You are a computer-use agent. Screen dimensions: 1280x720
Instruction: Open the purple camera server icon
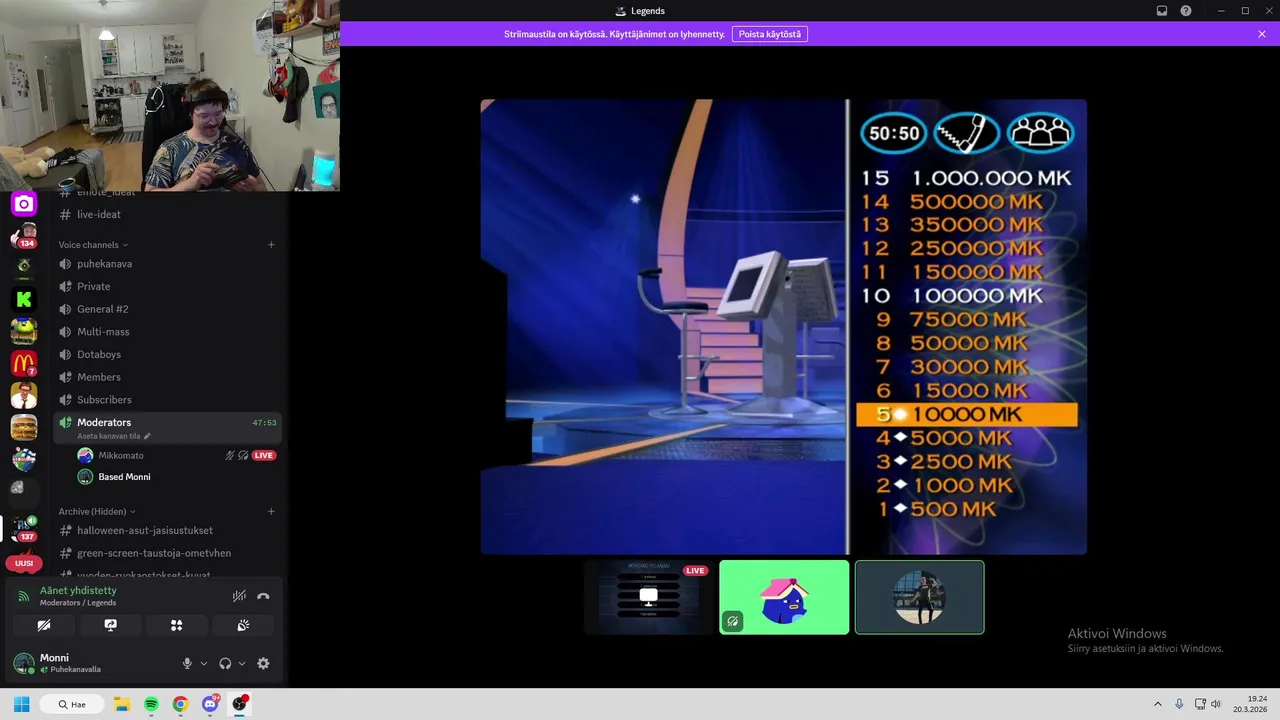(24, 204)
